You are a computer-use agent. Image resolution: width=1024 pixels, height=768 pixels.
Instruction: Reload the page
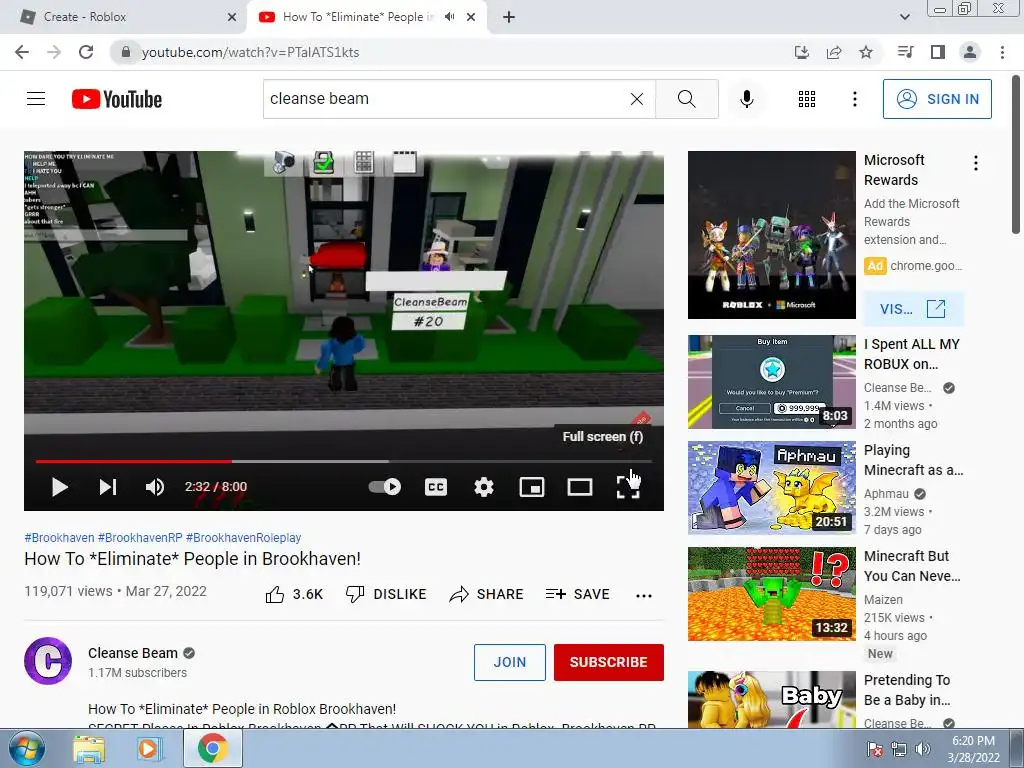pyautogui.click(x=86, y=52)
